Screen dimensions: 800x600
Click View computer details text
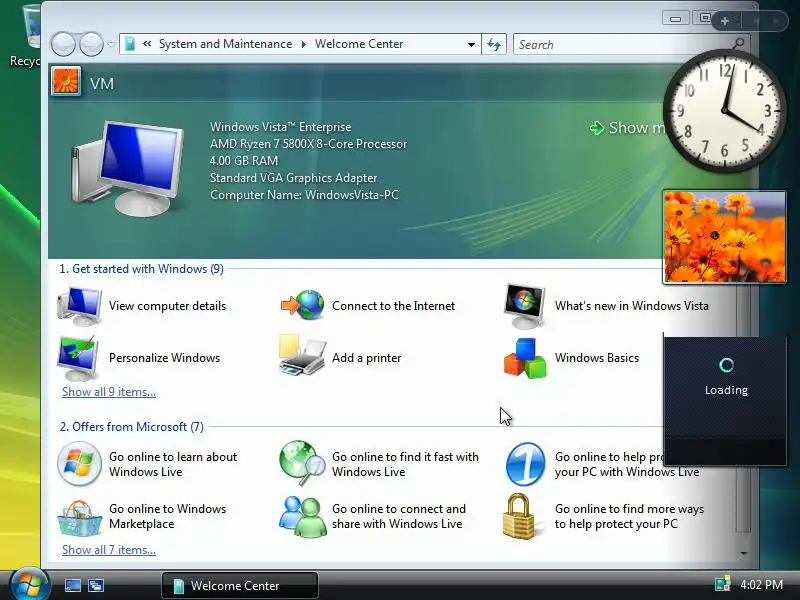coord(167,306)
